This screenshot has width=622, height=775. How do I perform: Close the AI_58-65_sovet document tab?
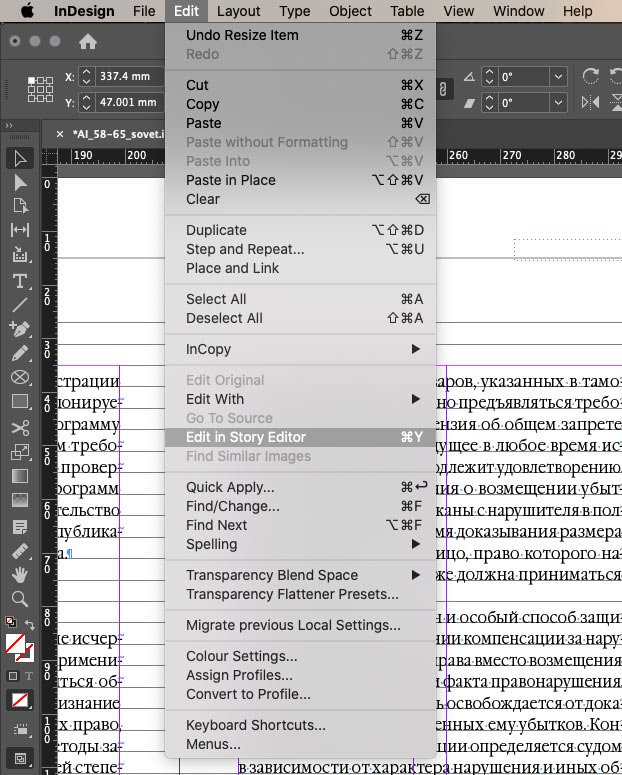pyautogui.click(x=60, y=134)
